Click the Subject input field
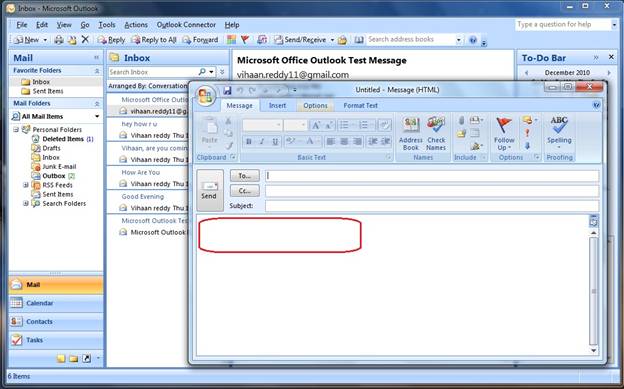 click(432, 206)
